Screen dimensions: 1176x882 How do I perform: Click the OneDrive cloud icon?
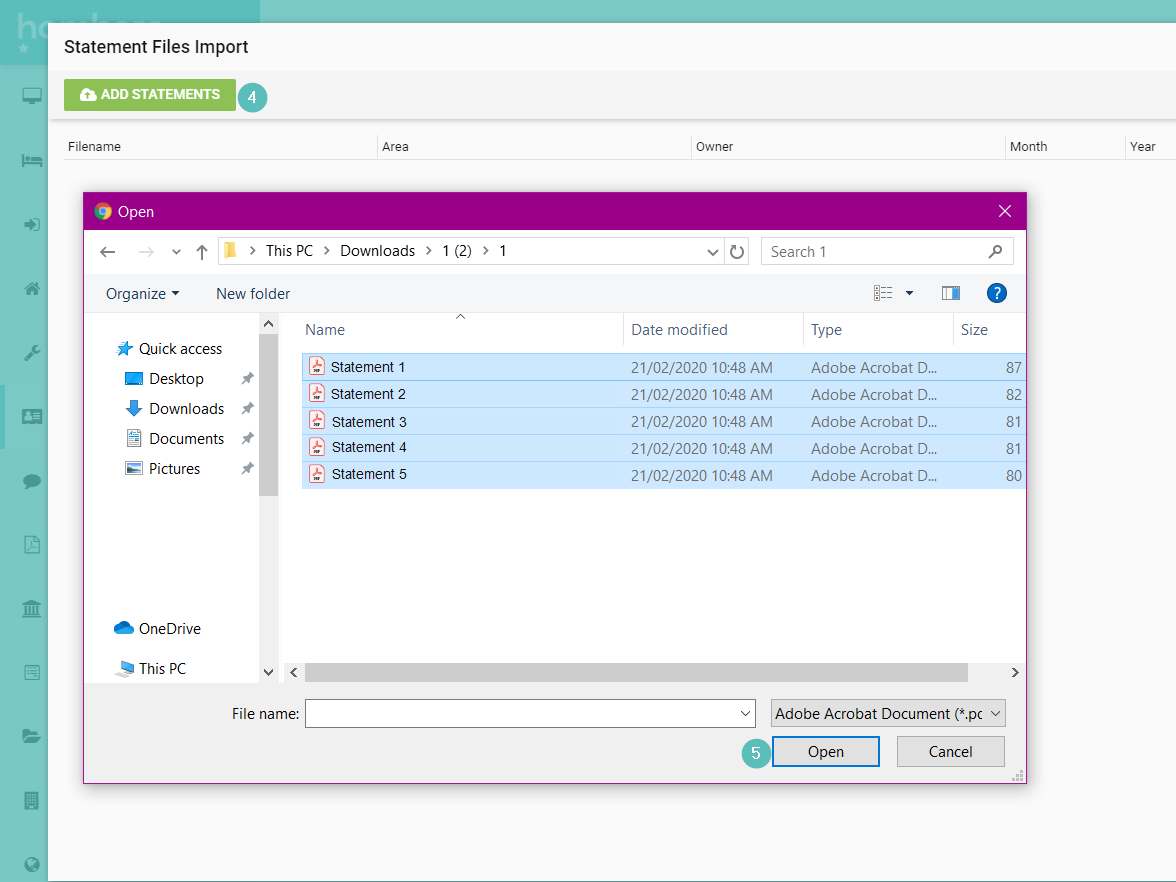pyautogui.click(x=124, y=628)
